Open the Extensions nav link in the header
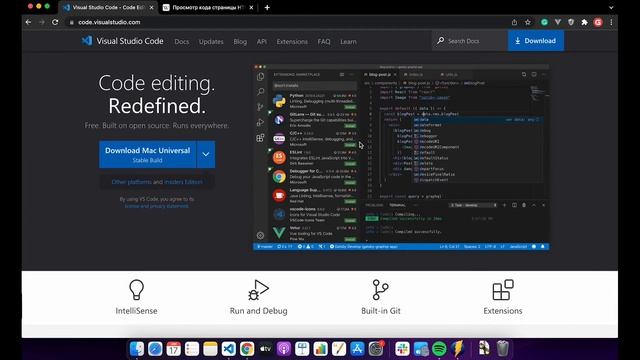 (292, 42)
